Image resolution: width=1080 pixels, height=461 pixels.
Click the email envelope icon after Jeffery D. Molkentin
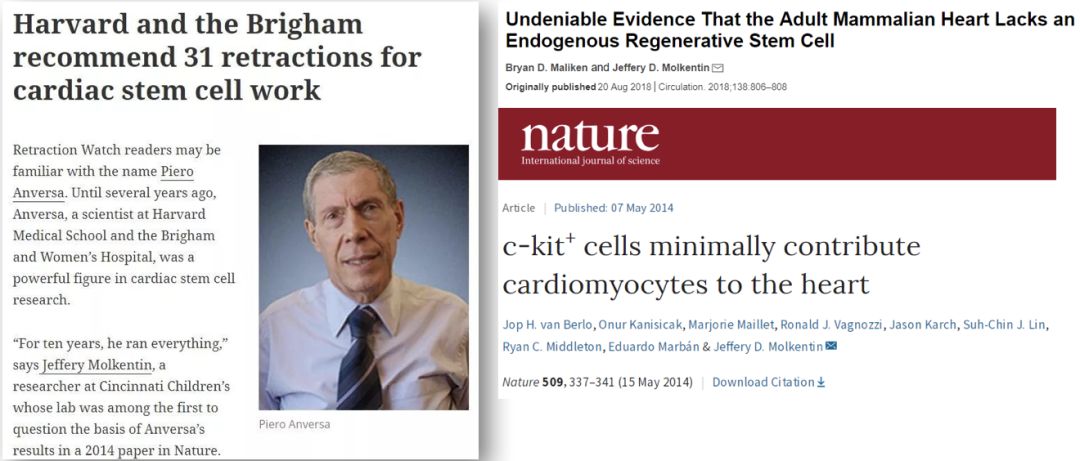pyautogui.click(x=718, y=68)
